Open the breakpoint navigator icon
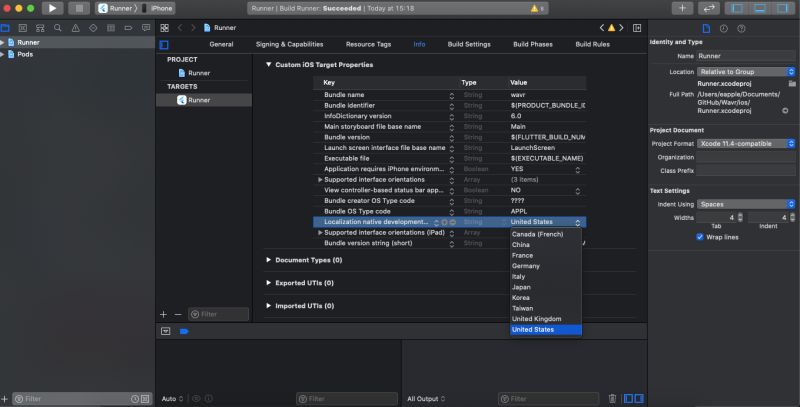Screen dimensions: 800x407 (128, 28)
